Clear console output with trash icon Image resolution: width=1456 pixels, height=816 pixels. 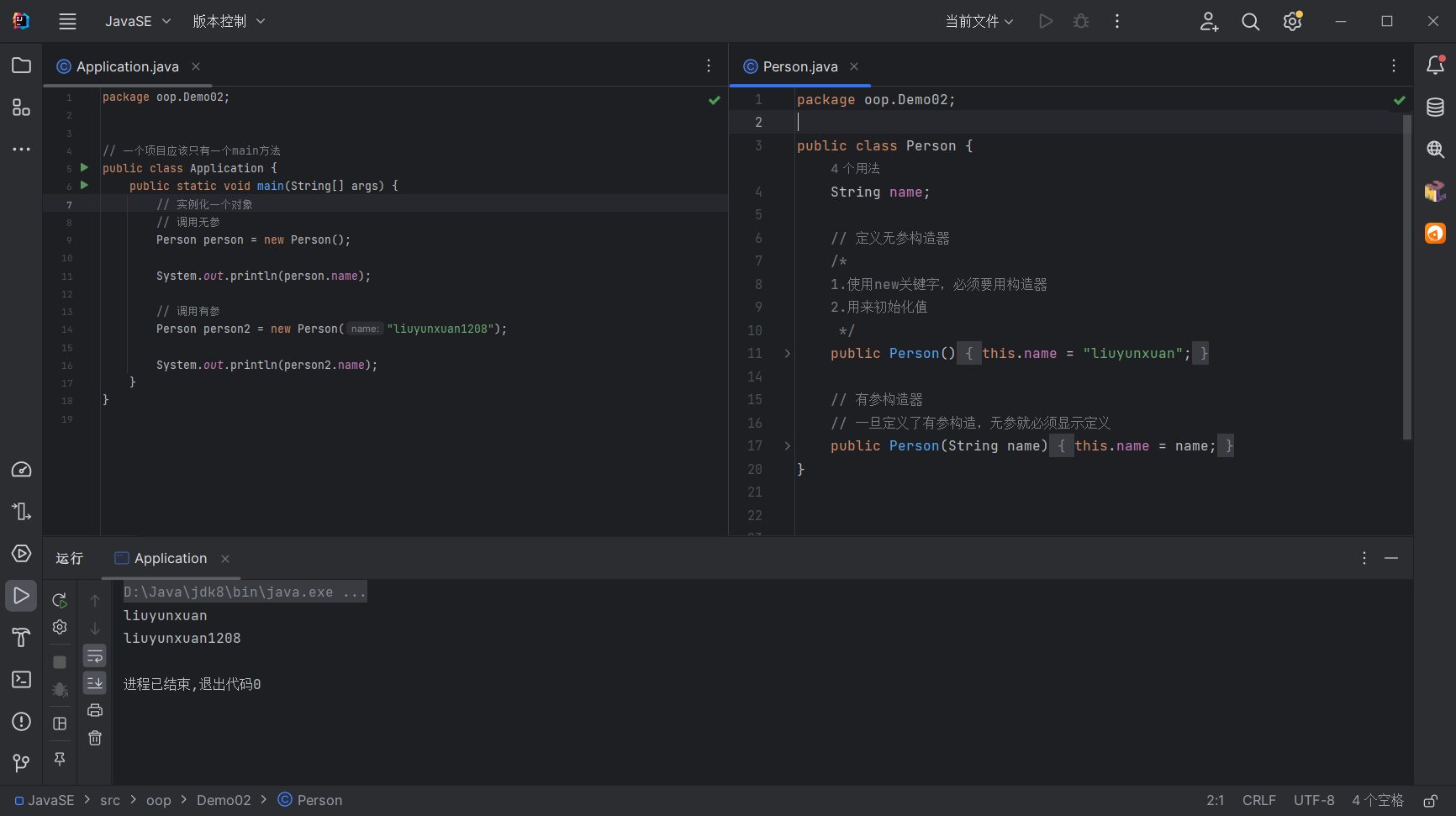pos(95,738)
